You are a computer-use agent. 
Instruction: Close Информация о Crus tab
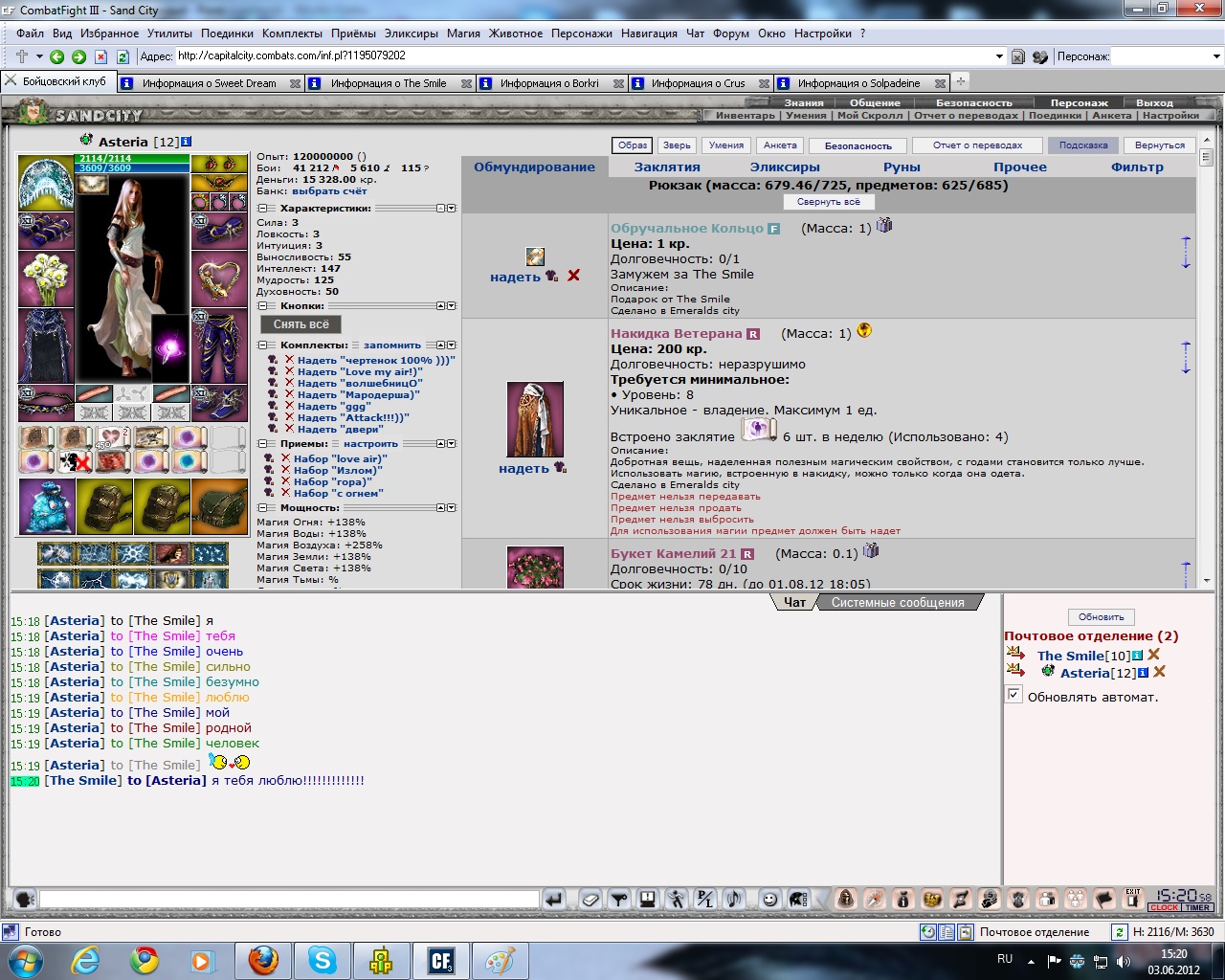coord(764,83)
